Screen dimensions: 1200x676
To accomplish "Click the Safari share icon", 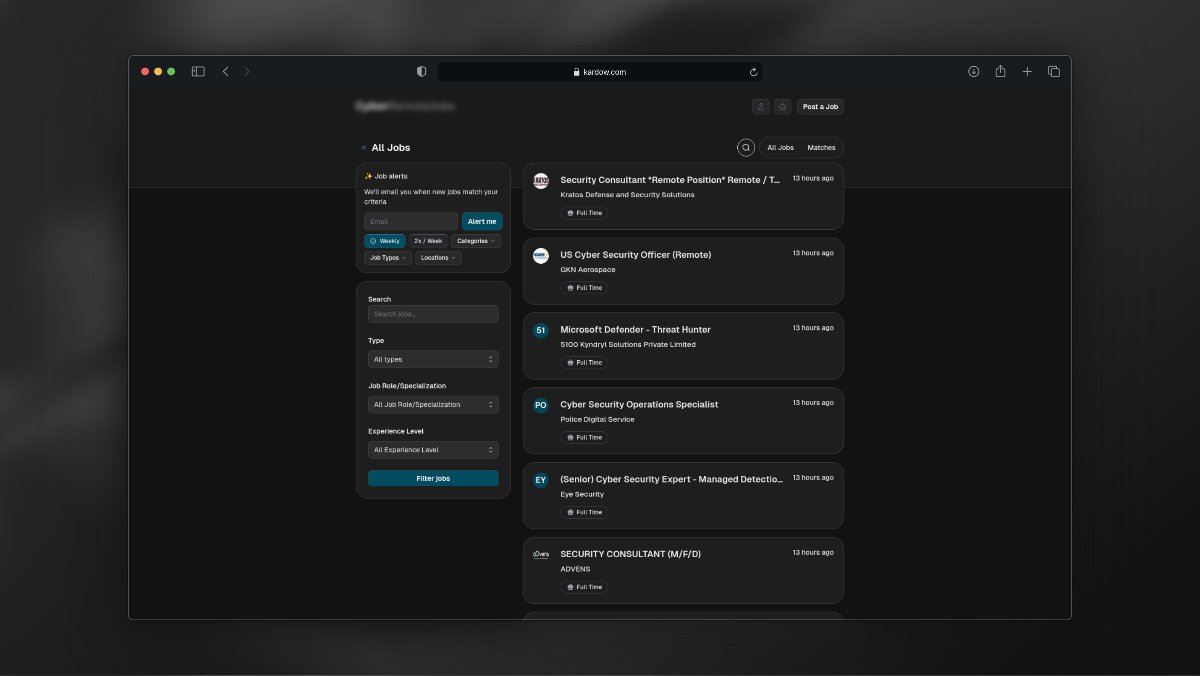I will tap(1000, 71).
